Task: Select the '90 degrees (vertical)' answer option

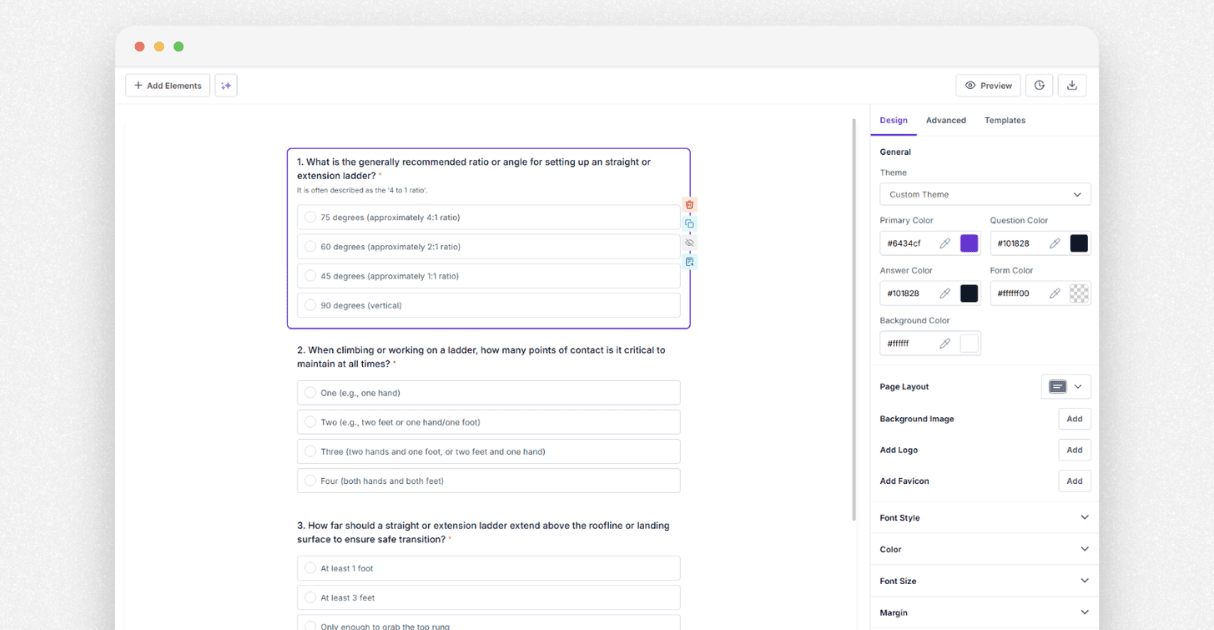Action: (488, 305)
